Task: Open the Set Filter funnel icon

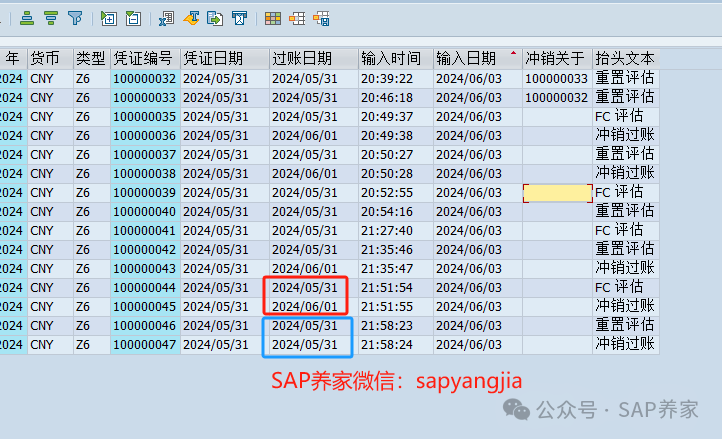Action: click(75, 19)
